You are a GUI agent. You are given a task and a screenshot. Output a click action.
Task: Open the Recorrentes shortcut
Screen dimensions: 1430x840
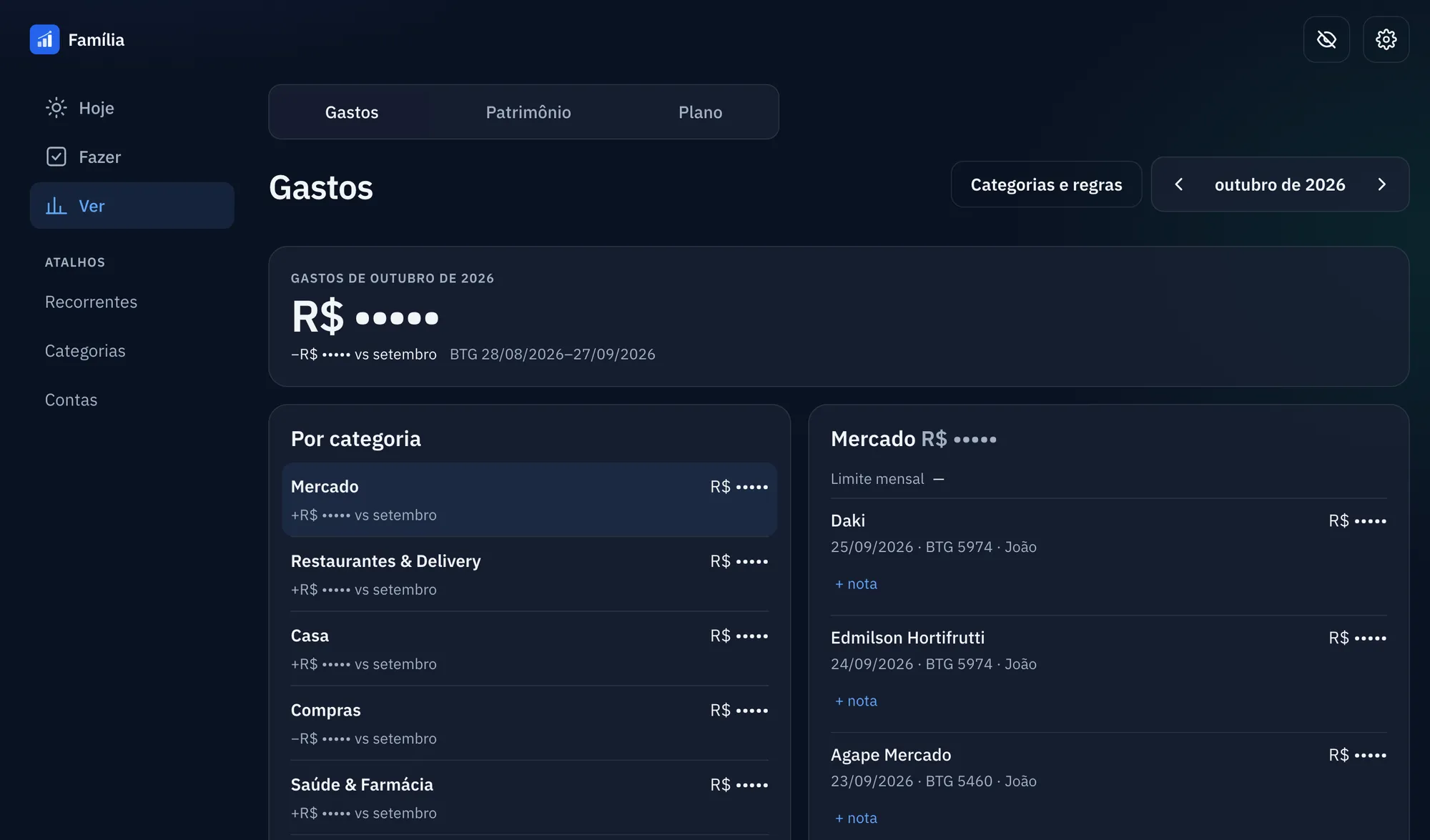click(x=91, y=302)
